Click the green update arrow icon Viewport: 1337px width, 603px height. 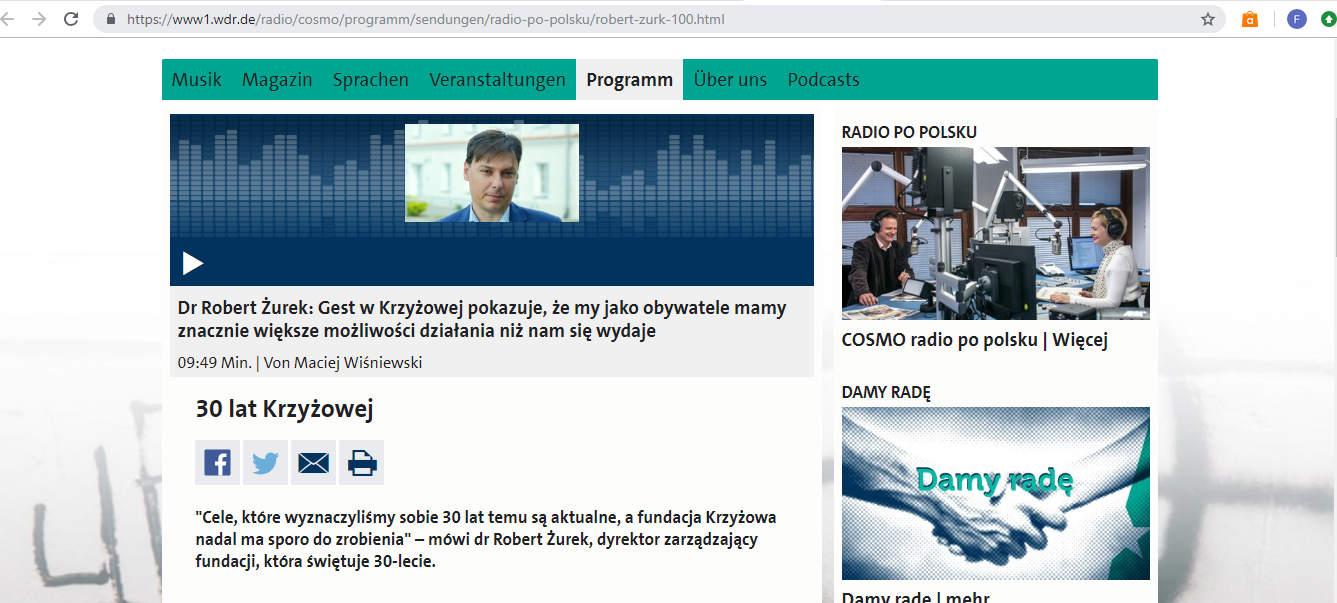(1329, 19)
